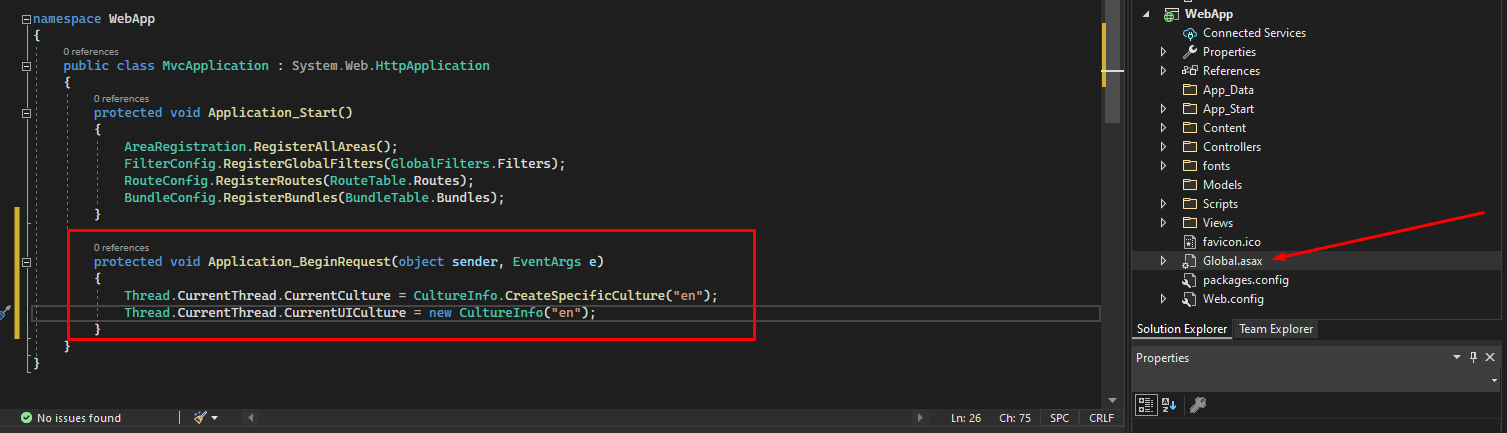Screen dimensions: 1507x433
Task: Open Connected Services in Solution Explorer
Action: (x=1253, y=33)
